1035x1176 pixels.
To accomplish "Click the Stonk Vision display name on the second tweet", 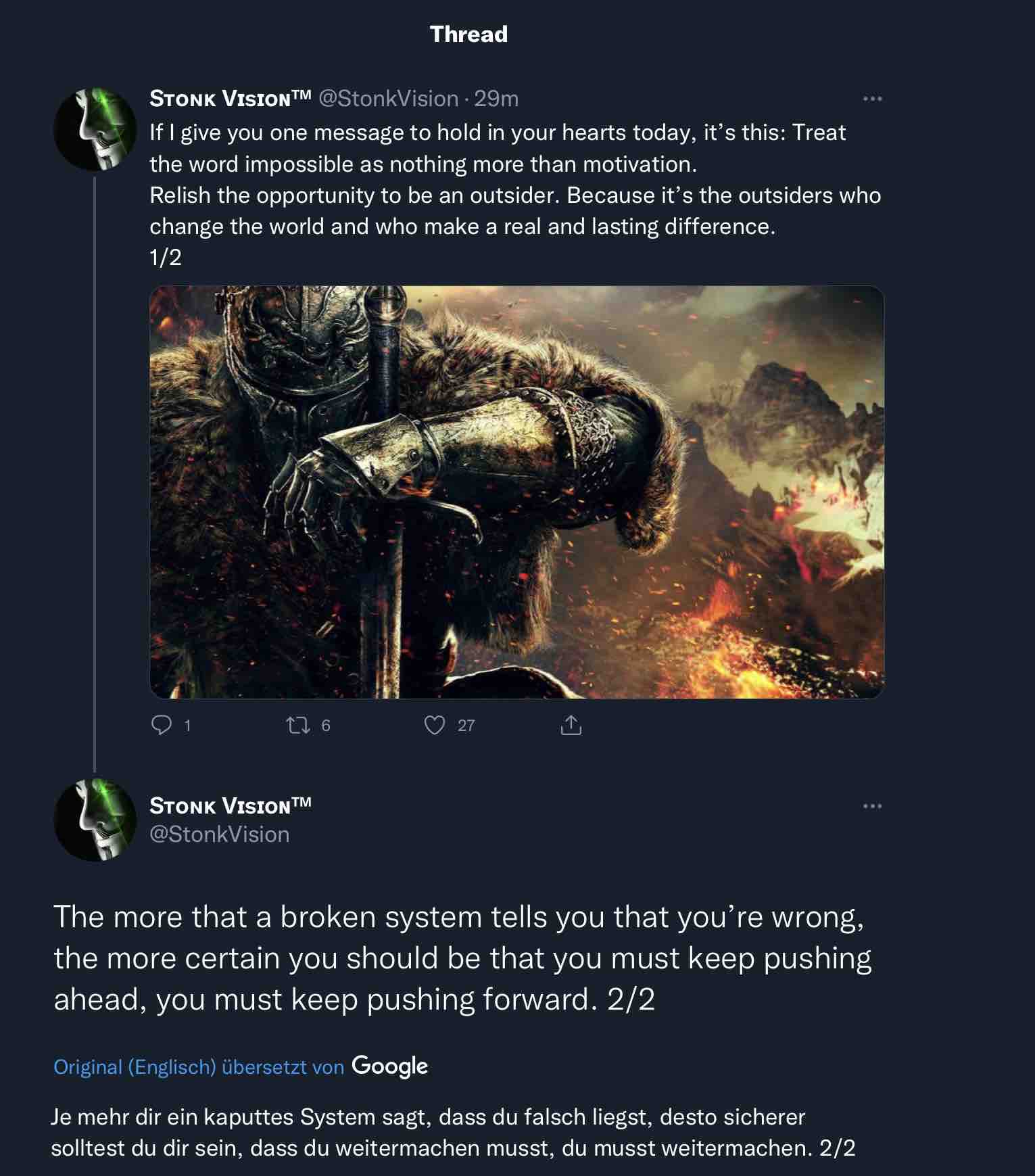I will click(231, 805).
